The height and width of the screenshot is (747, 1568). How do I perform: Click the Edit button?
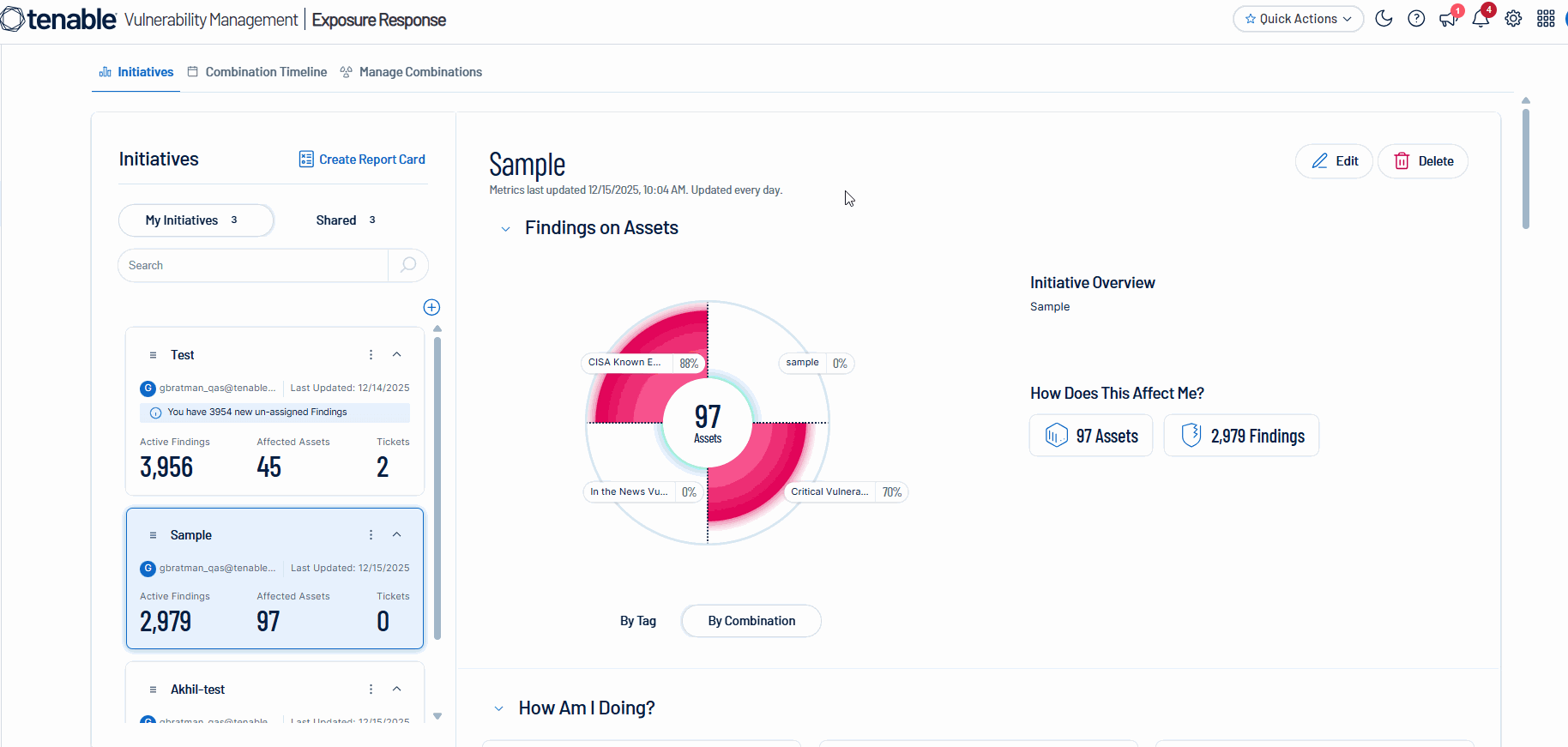pyautogui.click(x=1335, y=161)
